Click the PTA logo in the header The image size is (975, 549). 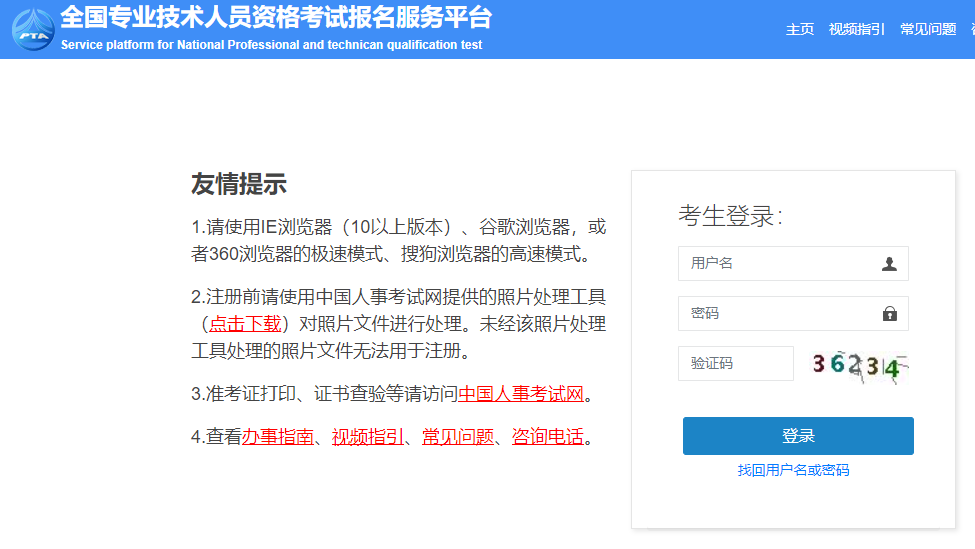[34, 30]
